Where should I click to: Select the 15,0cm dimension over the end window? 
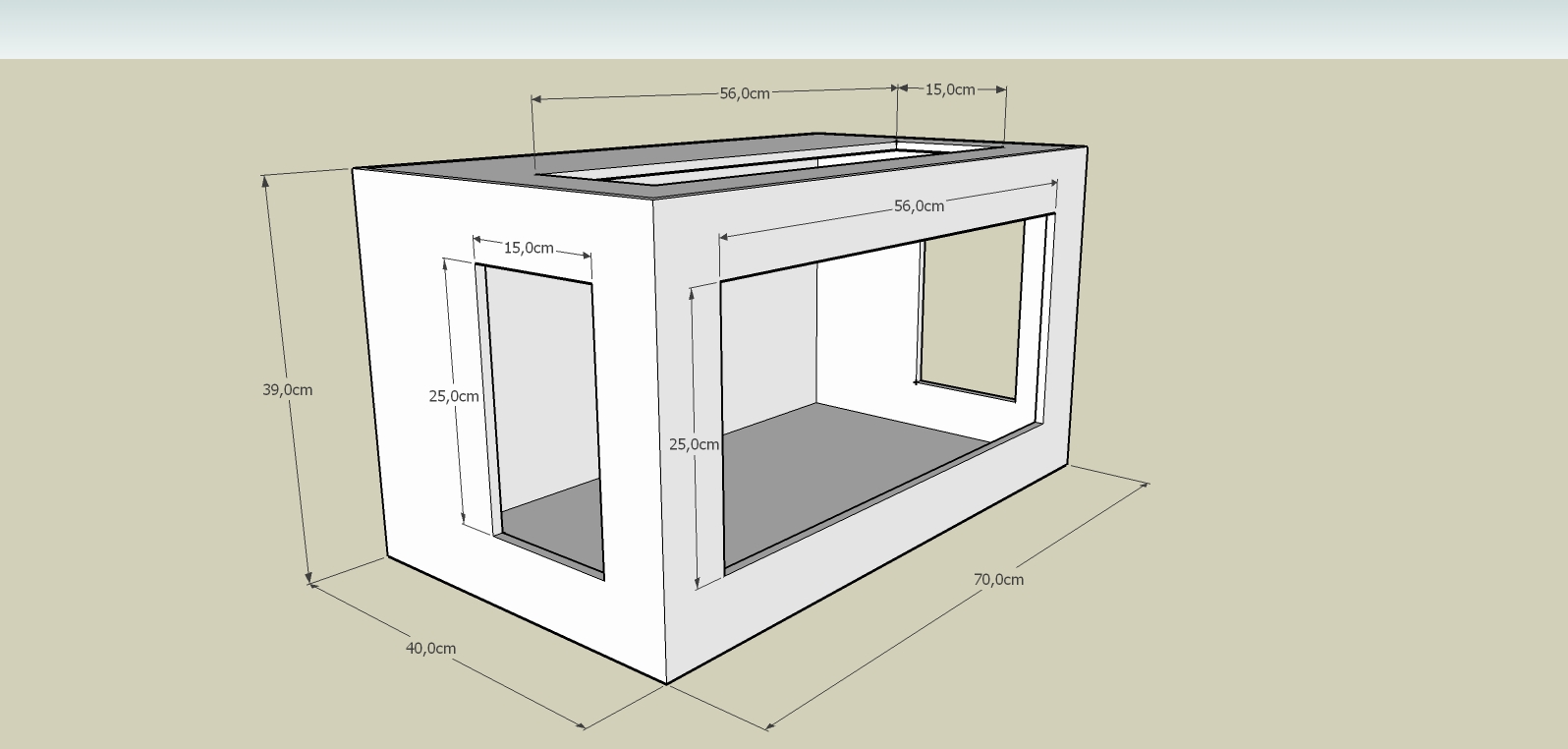click(529, 248)
